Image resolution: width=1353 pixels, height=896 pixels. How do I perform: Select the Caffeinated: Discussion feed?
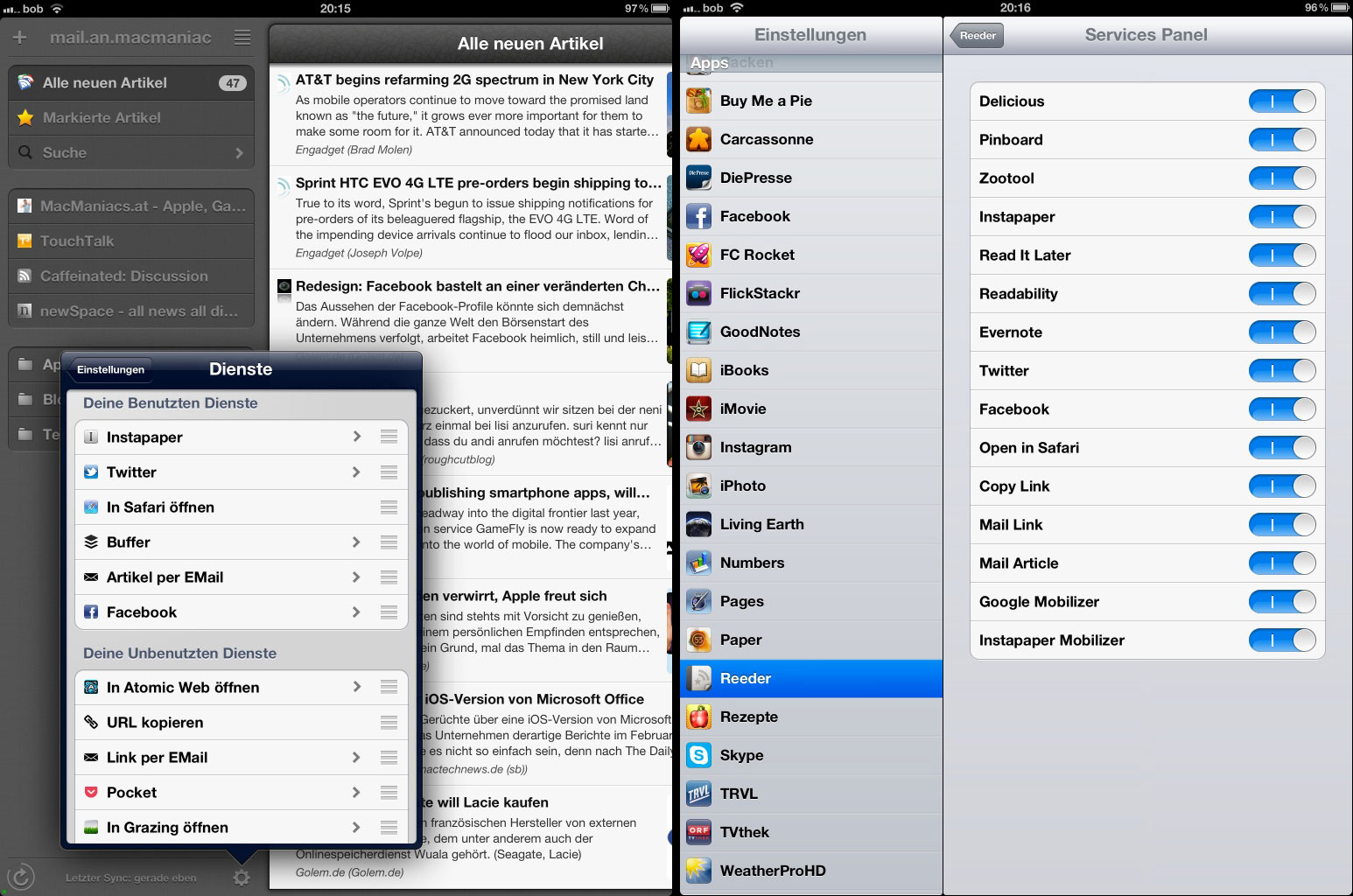pyautogui.click(x=131, y=276)
